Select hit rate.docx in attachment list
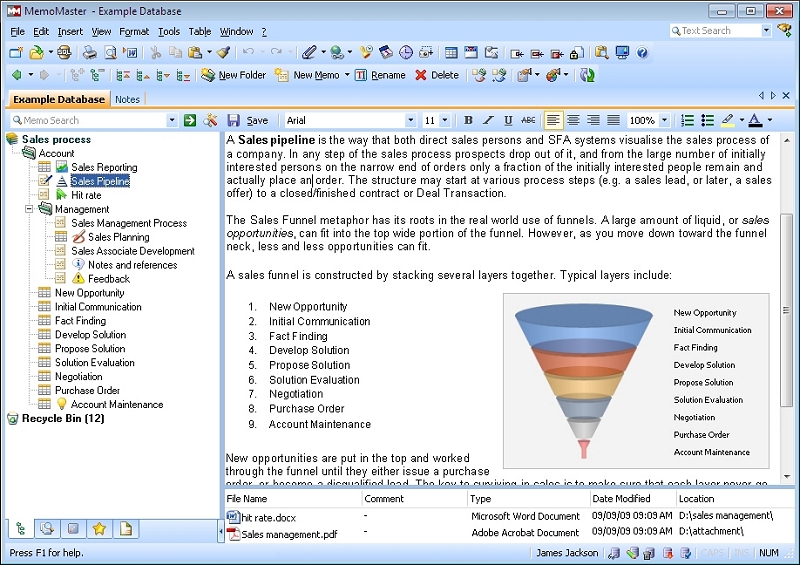The height and width of the screenshot is (565, 800). (268, 517)
